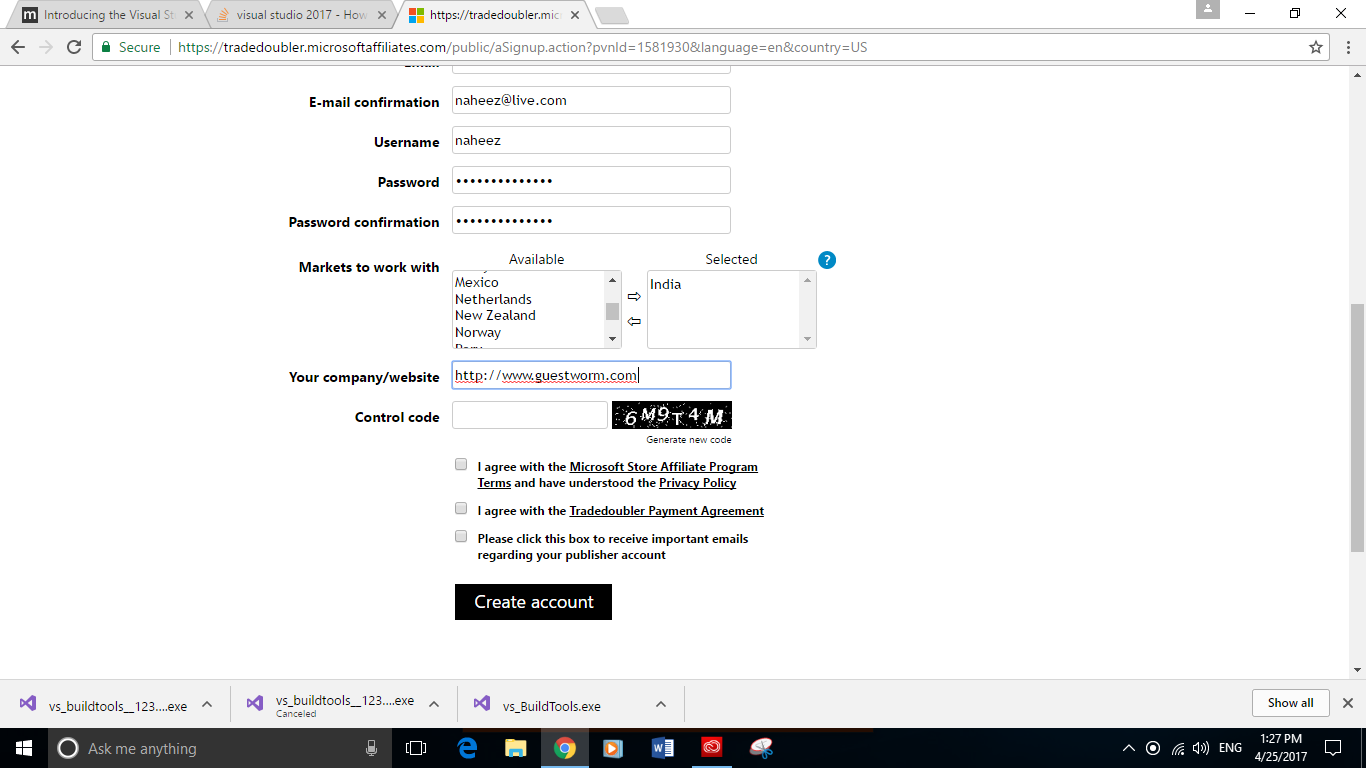Click the Secure padlock indicator

tap(131, 47)
